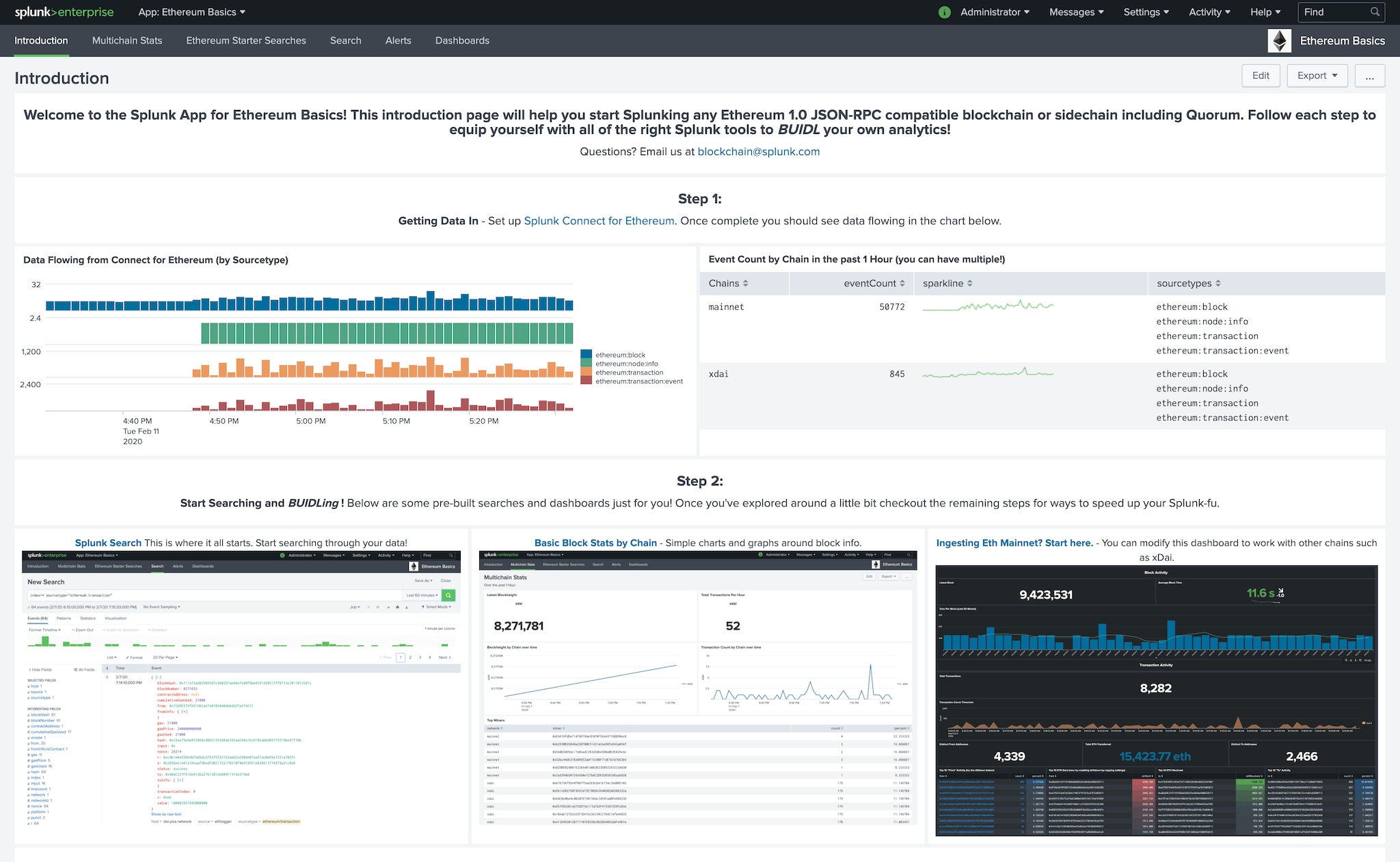The image size is (1400, 862).
Task: Click the green info status icon near Administrator
Action: [945, 12]
